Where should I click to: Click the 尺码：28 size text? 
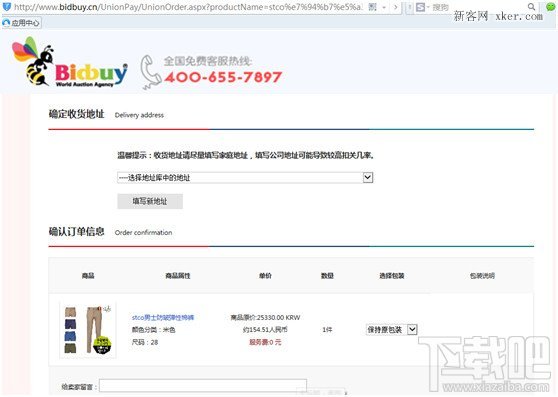pyautogui.click(x=145, y=342)
